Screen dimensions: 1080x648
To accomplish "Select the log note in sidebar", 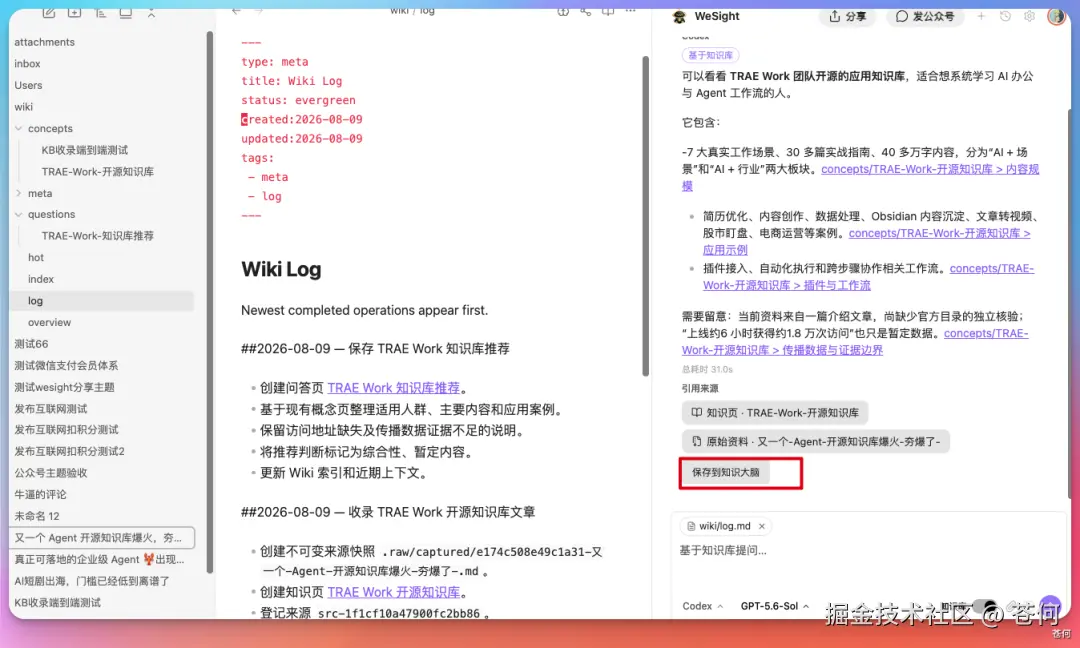I will [102, 301].
